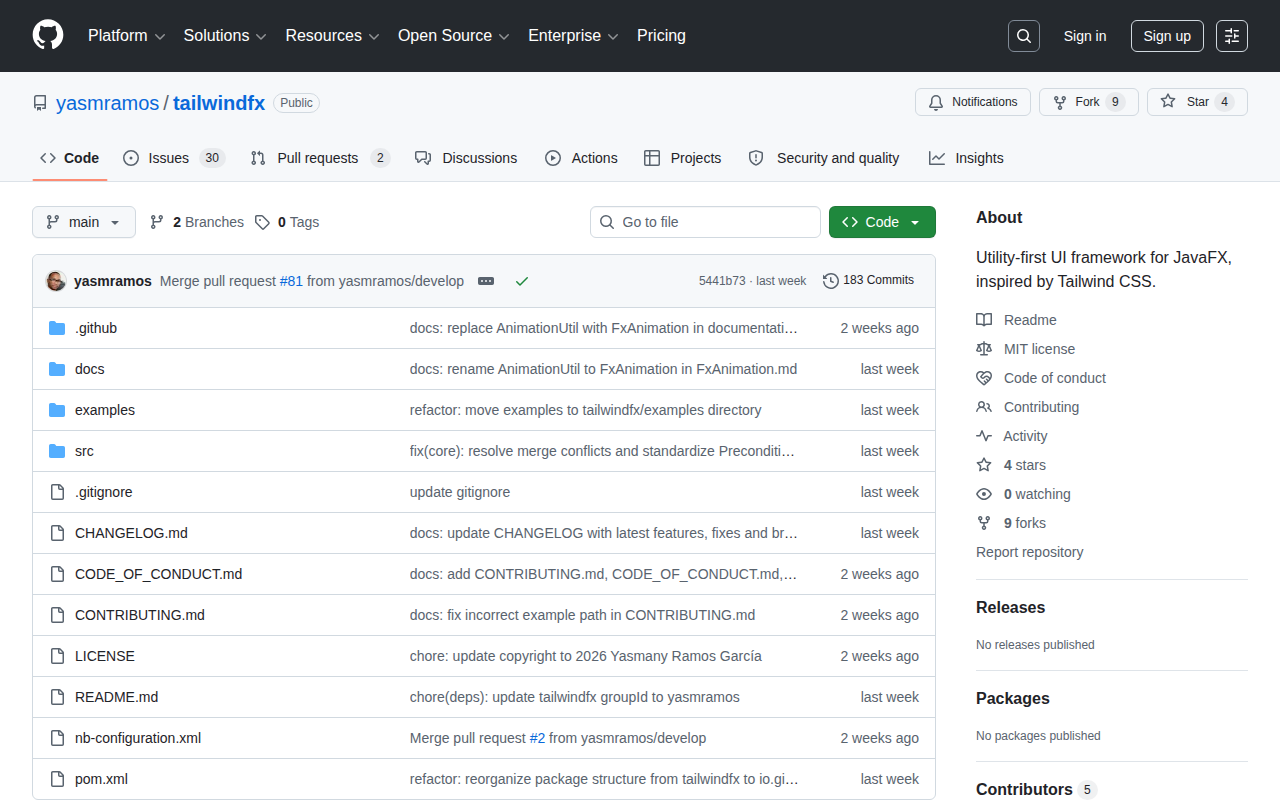This screenshot has height=800, width=1280.
Task: Open the Projects tab
Action: point(683,158)
